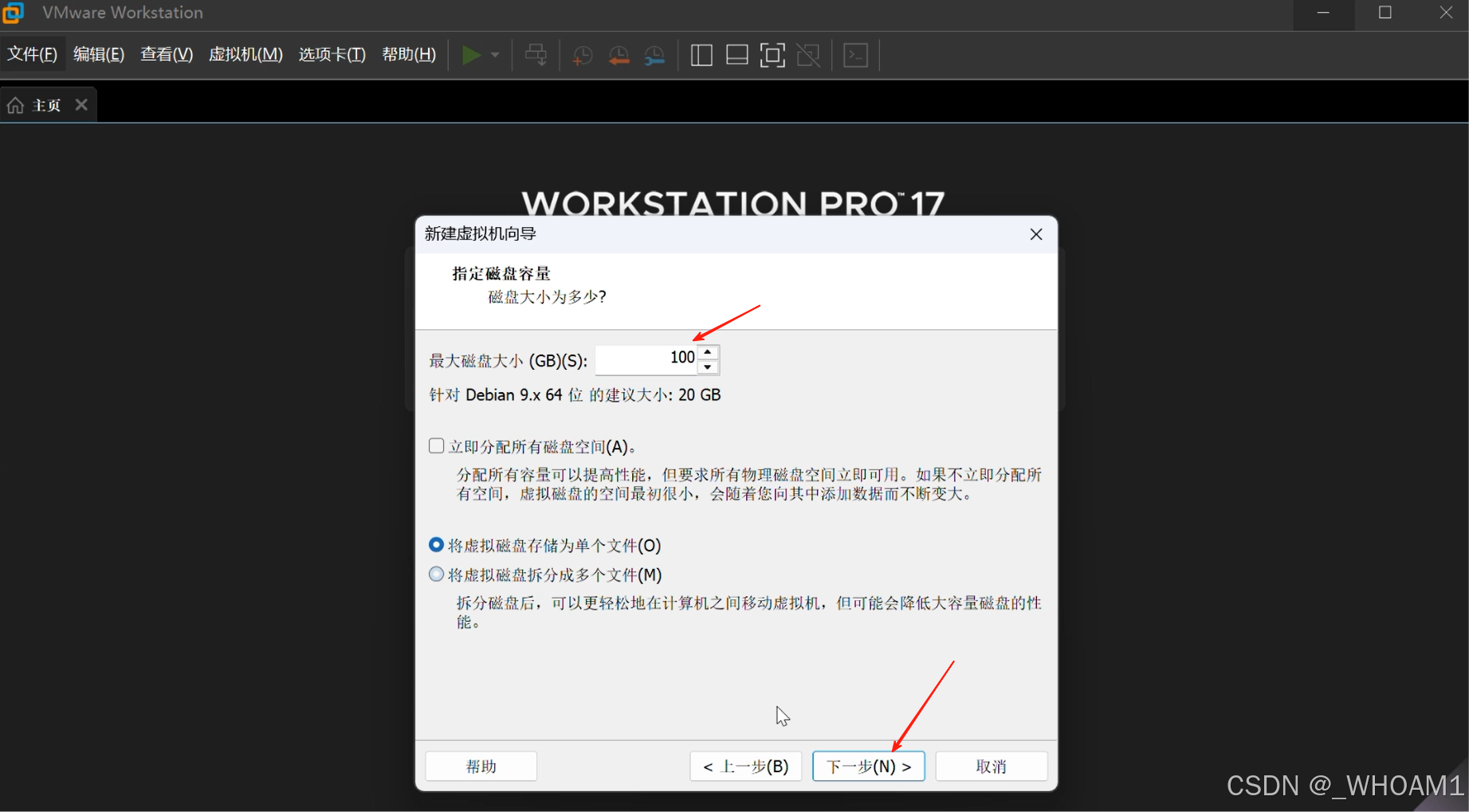
Task: Click the 取消 cancel button
Action: 992,766
